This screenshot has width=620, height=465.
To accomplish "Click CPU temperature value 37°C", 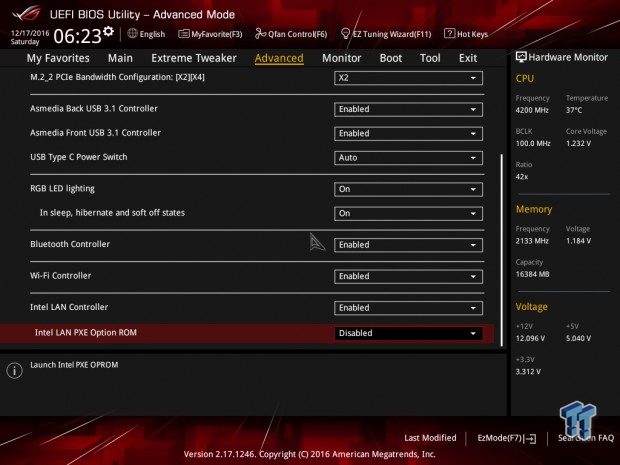I will [574, 110].
